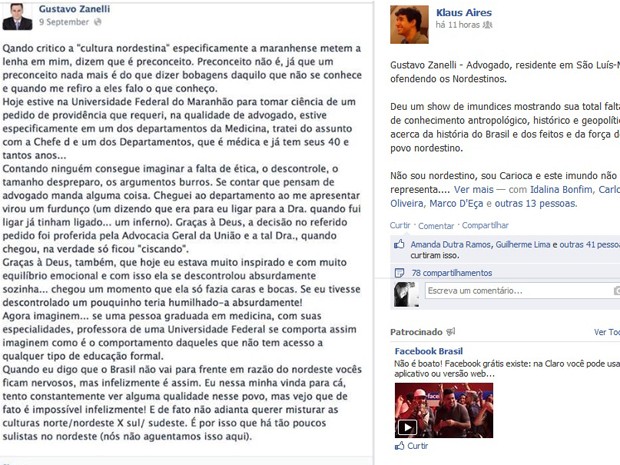The height and width of the screenshot is (465, 620).
Task: Open Gustavo Zanelli's profile picture
Action: point(17,17)
